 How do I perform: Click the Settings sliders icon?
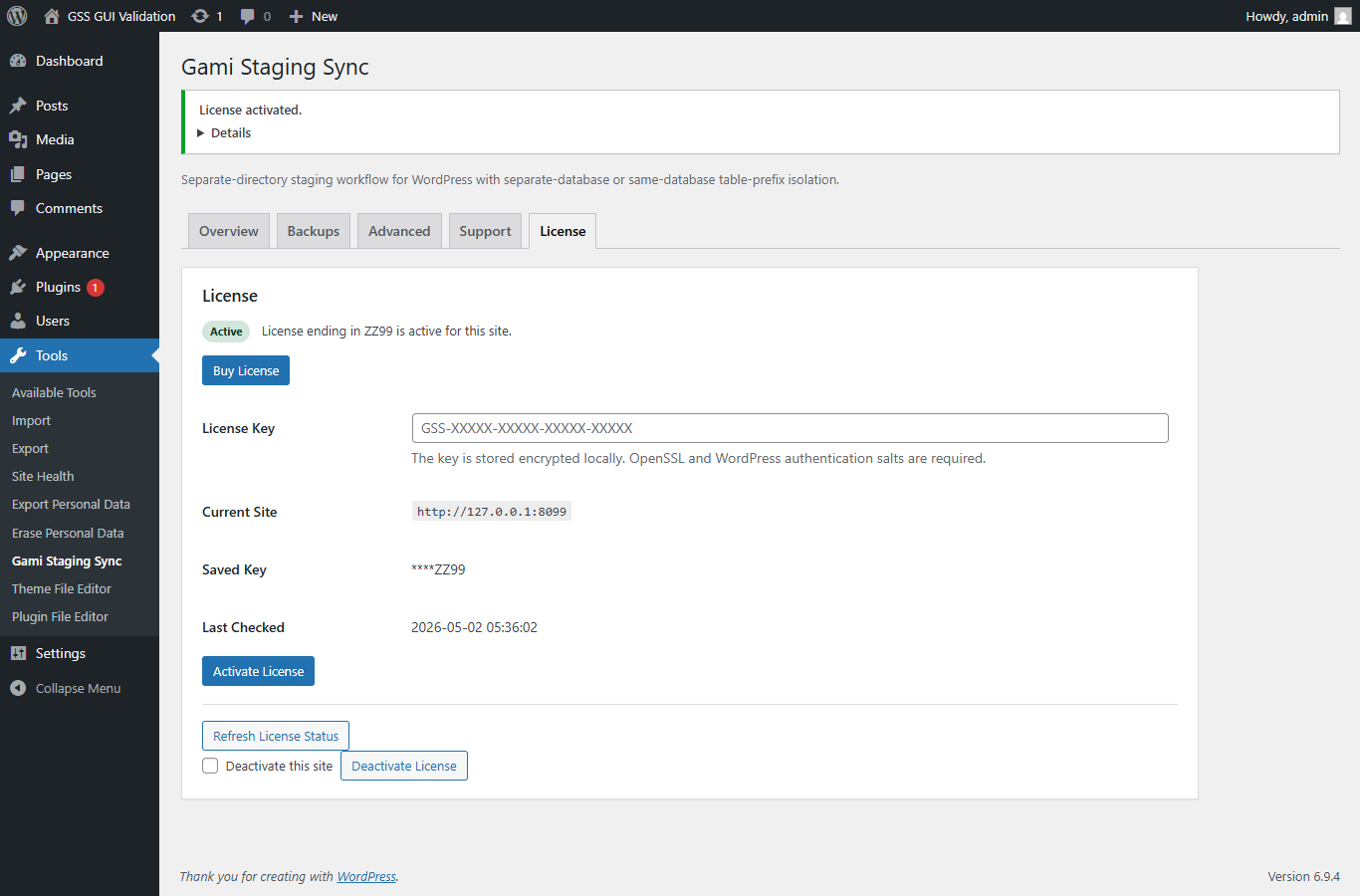click(18, 653)
